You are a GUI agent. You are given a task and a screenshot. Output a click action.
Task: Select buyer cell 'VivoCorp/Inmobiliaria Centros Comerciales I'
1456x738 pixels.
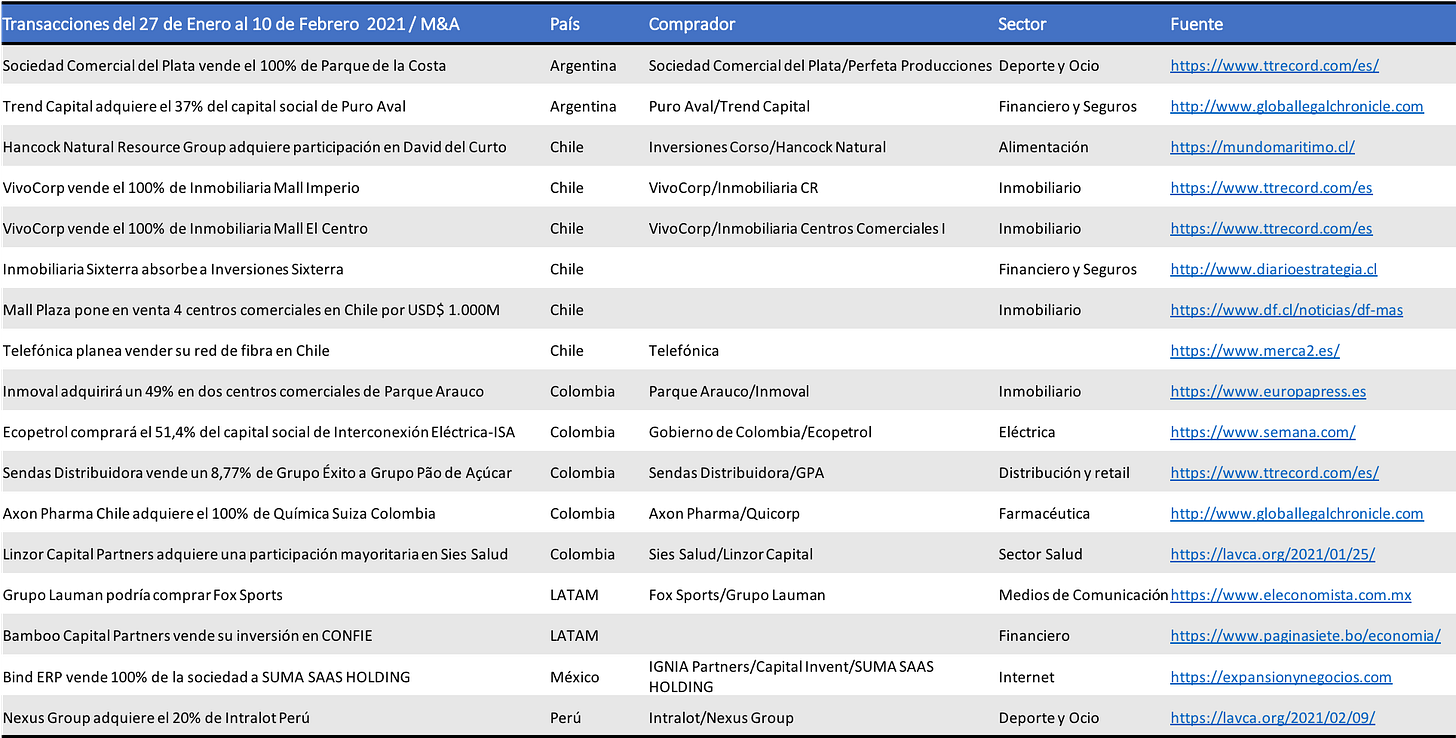pos(797,228)
